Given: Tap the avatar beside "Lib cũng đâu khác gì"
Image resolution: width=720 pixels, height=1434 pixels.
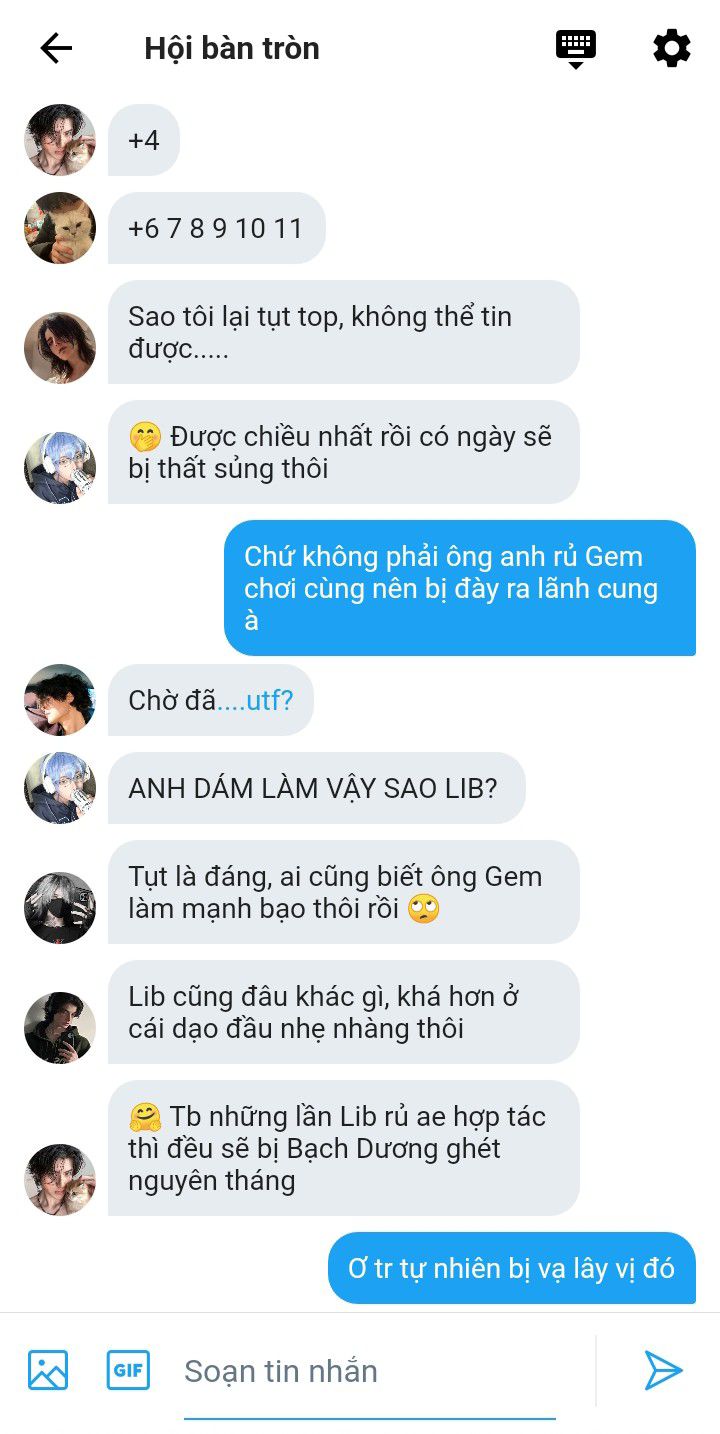Looking at the screenshot, I should pyautogui.click(x=60, y=1028).
